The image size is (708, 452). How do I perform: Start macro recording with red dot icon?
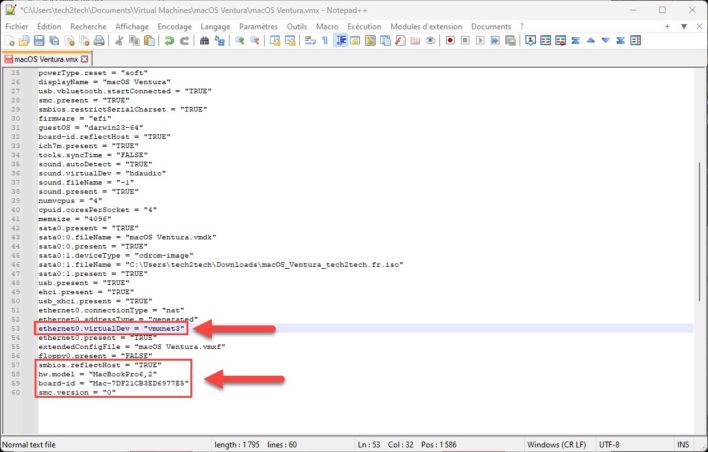[x=451, y=41]
